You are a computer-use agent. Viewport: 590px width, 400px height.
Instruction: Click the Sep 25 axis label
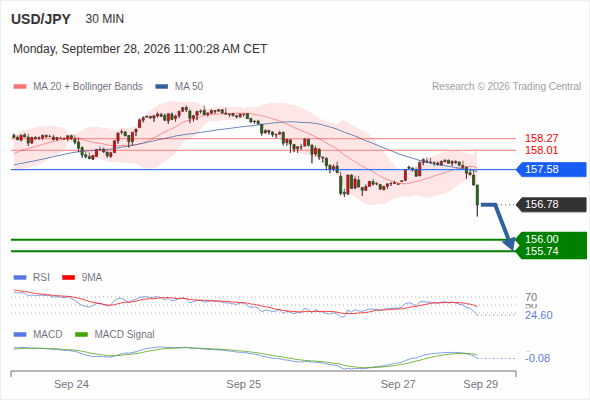(x=243, y=384)
